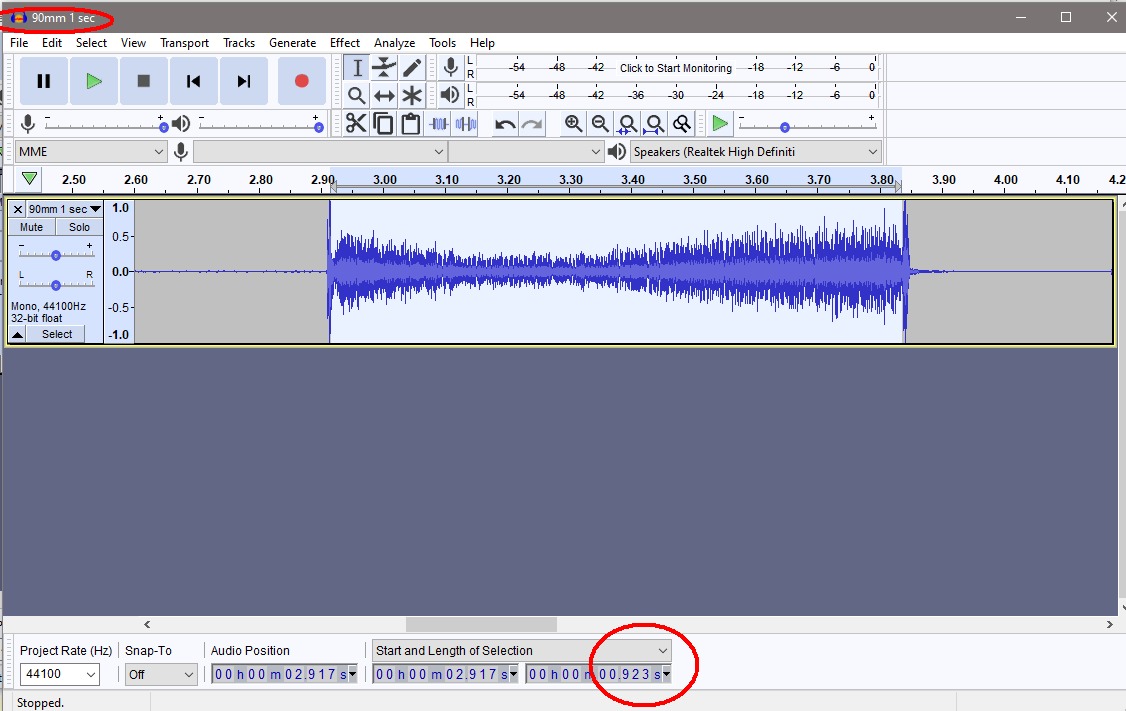This screenshot has height=711, width=1126.
Task: Click the Stop transport button
Action: 144,81
